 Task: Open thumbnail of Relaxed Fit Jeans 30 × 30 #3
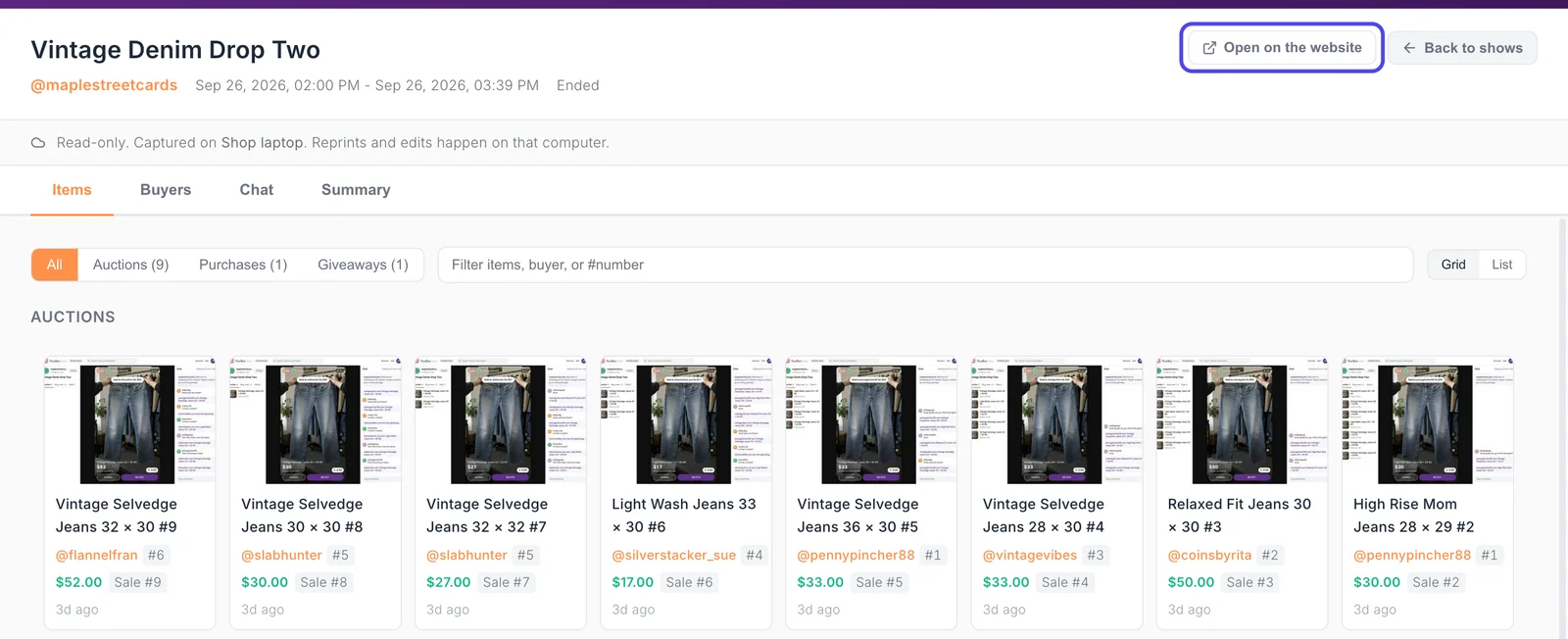[x=1242, y=419]
